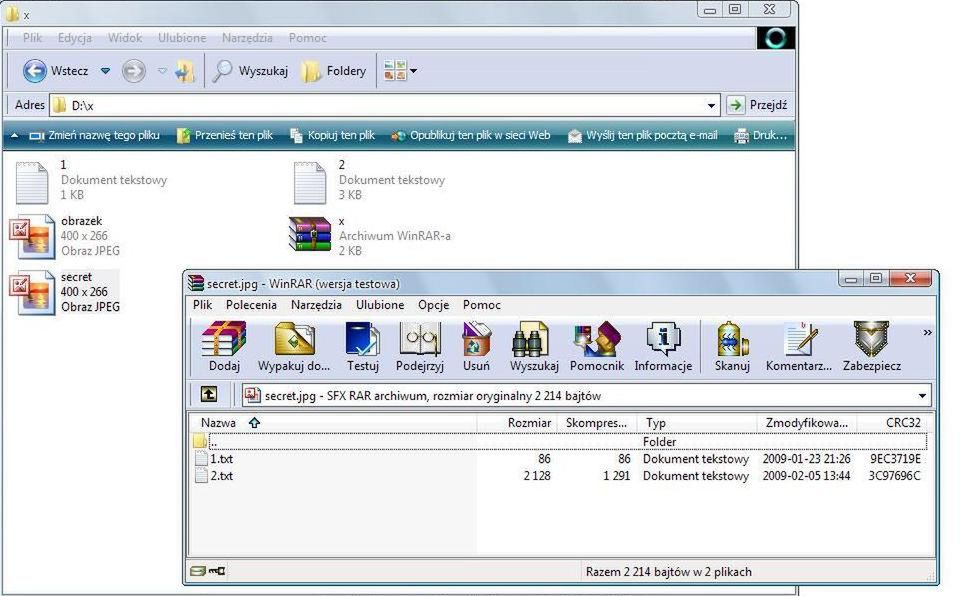
Task: Go up one folder in WinRAR
Action: pyautogui.click(x=209, y=394)
